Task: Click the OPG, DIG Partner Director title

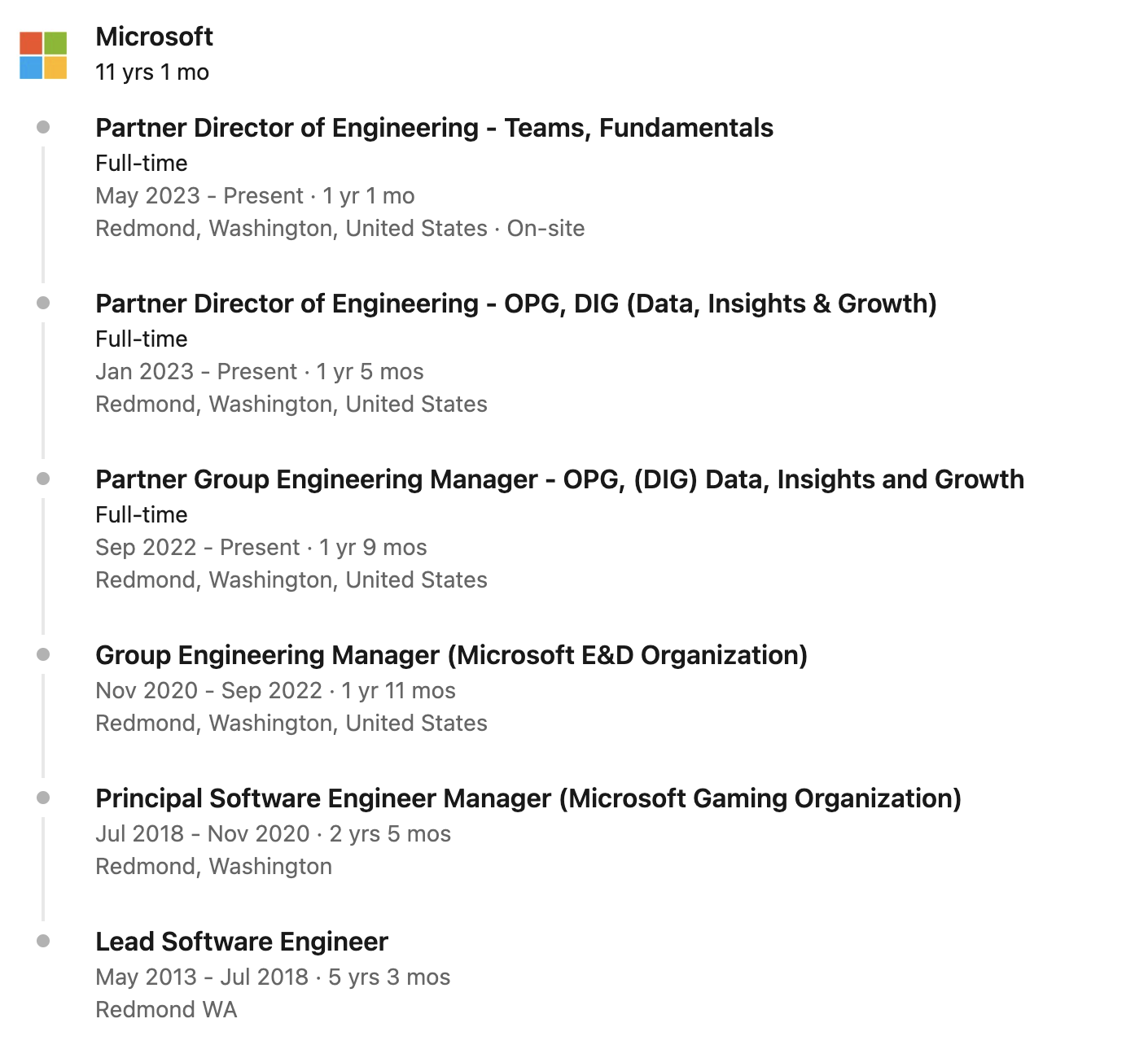Action: pyautogui.click(x=516, y=304)
